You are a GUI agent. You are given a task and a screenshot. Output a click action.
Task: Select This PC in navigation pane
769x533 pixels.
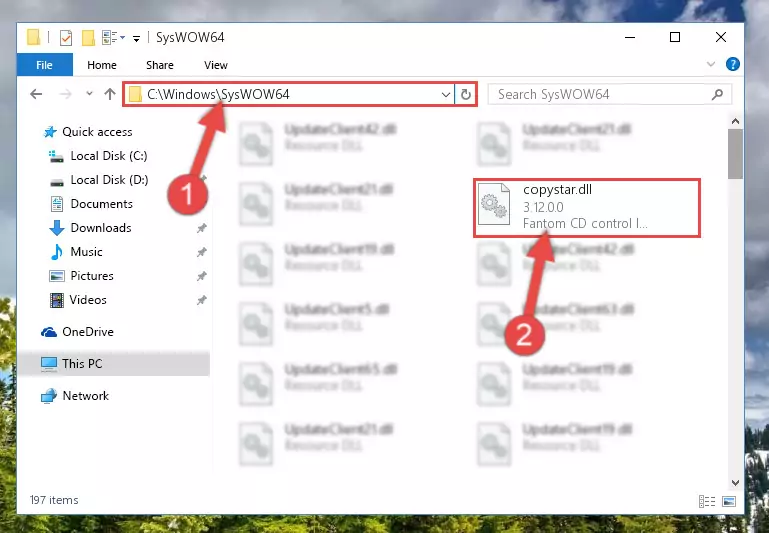pos(82,364)
